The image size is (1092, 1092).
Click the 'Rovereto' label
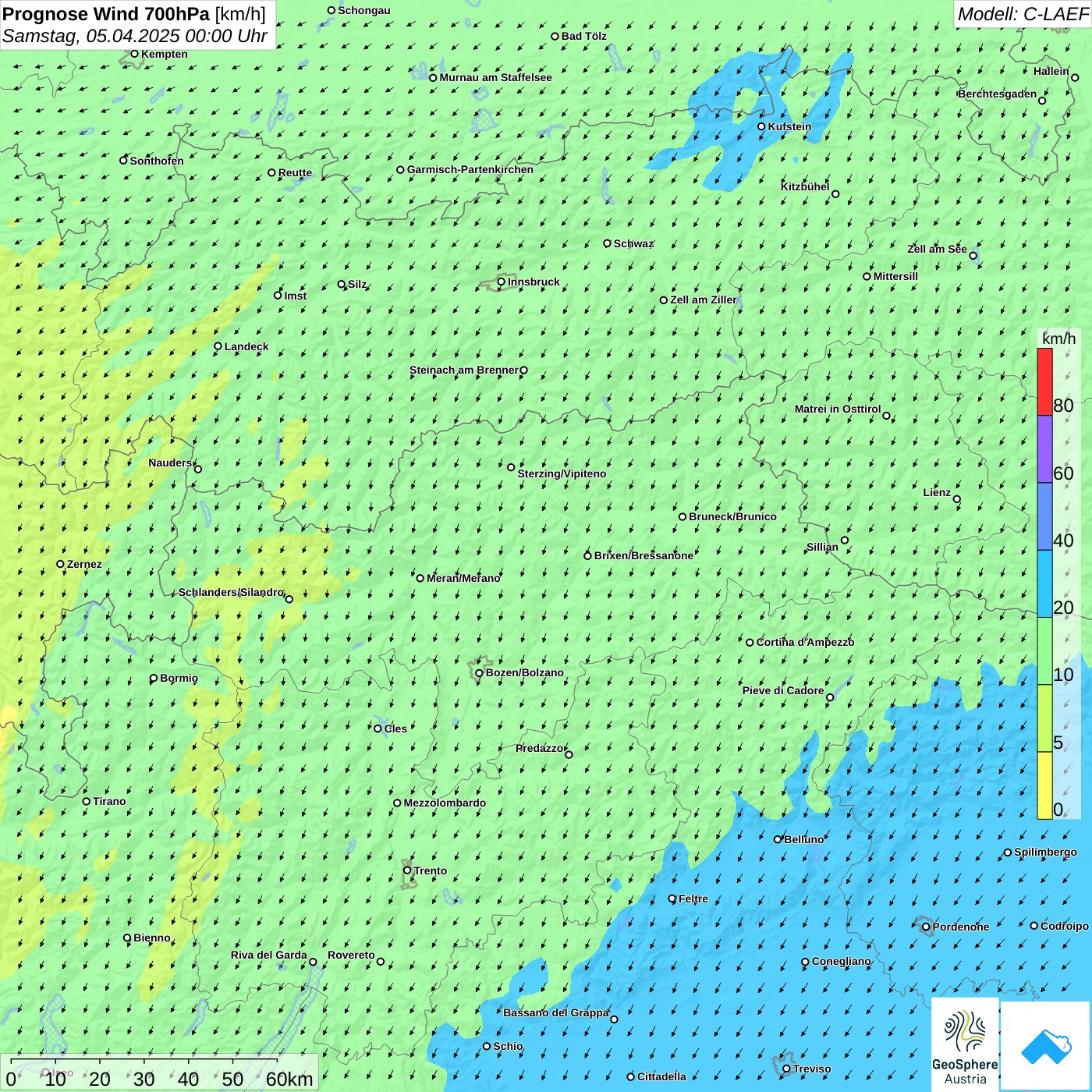click(351, 955)
